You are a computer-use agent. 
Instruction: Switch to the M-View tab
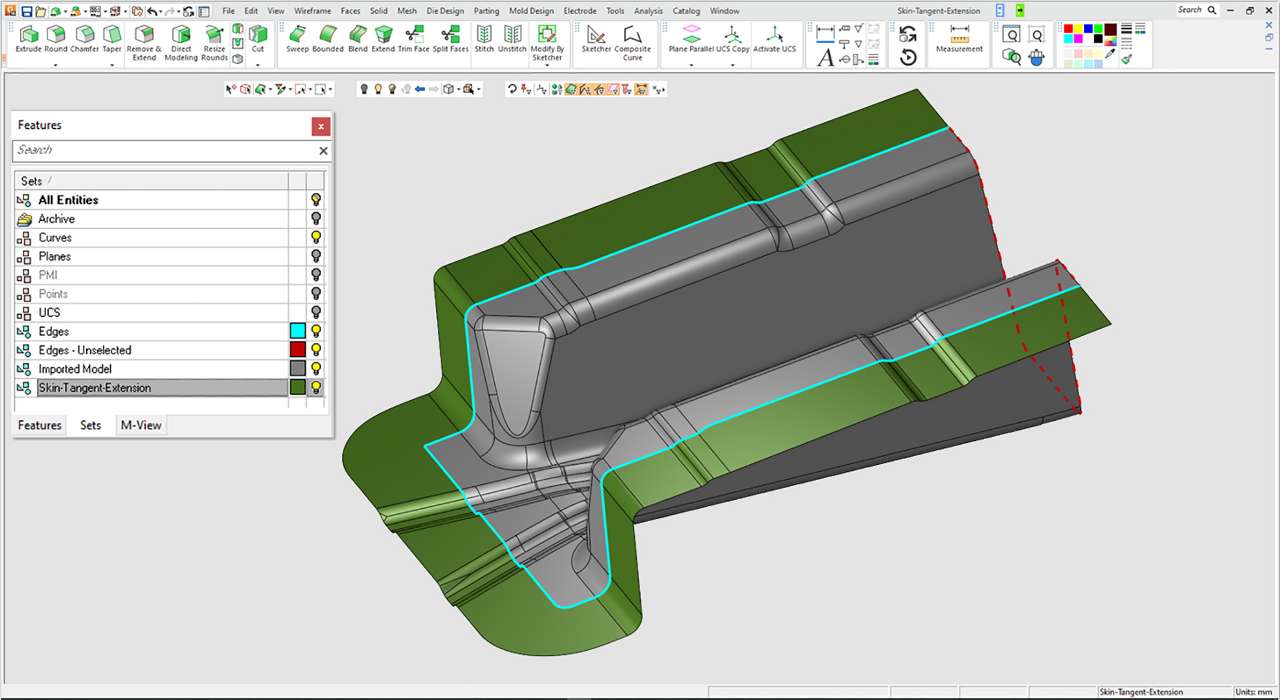tap(140, 425)
